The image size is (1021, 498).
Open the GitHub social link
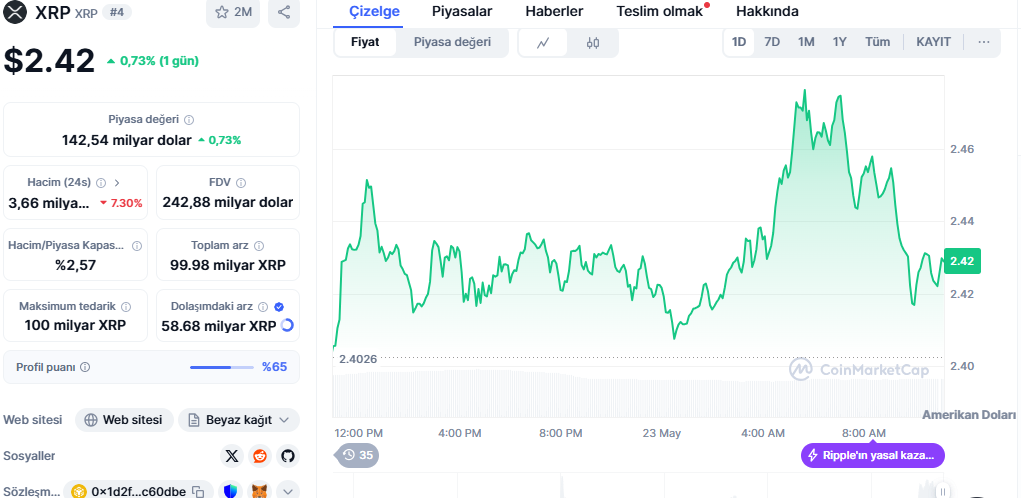288,456
